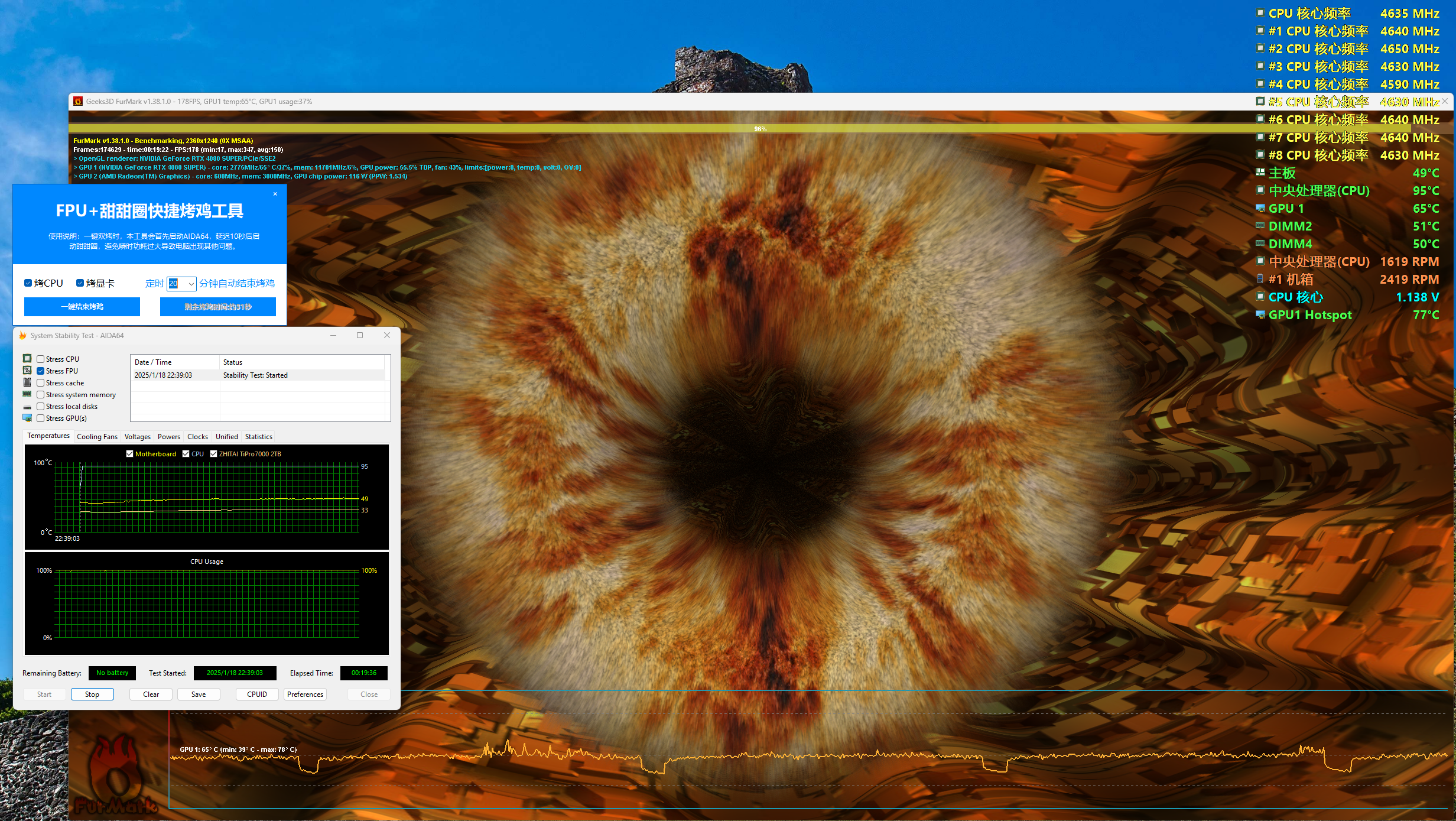Uncheck the Stress FPU checkbox
This screenshot has width=1456, height=821.
[x=41, y=371]
